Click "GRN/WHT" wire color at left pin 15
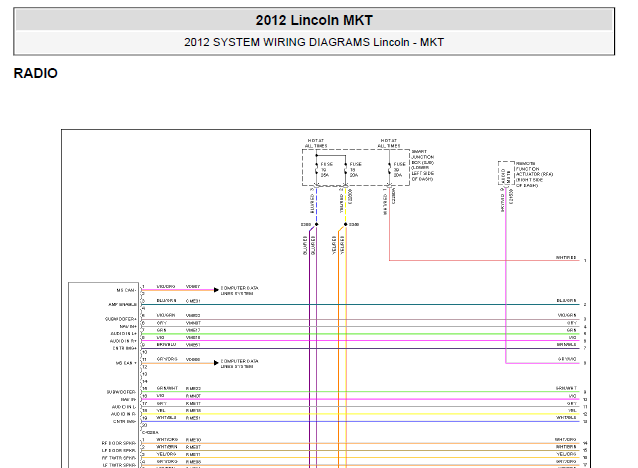Viewport: 638px width, 468px height. point(167,388)
